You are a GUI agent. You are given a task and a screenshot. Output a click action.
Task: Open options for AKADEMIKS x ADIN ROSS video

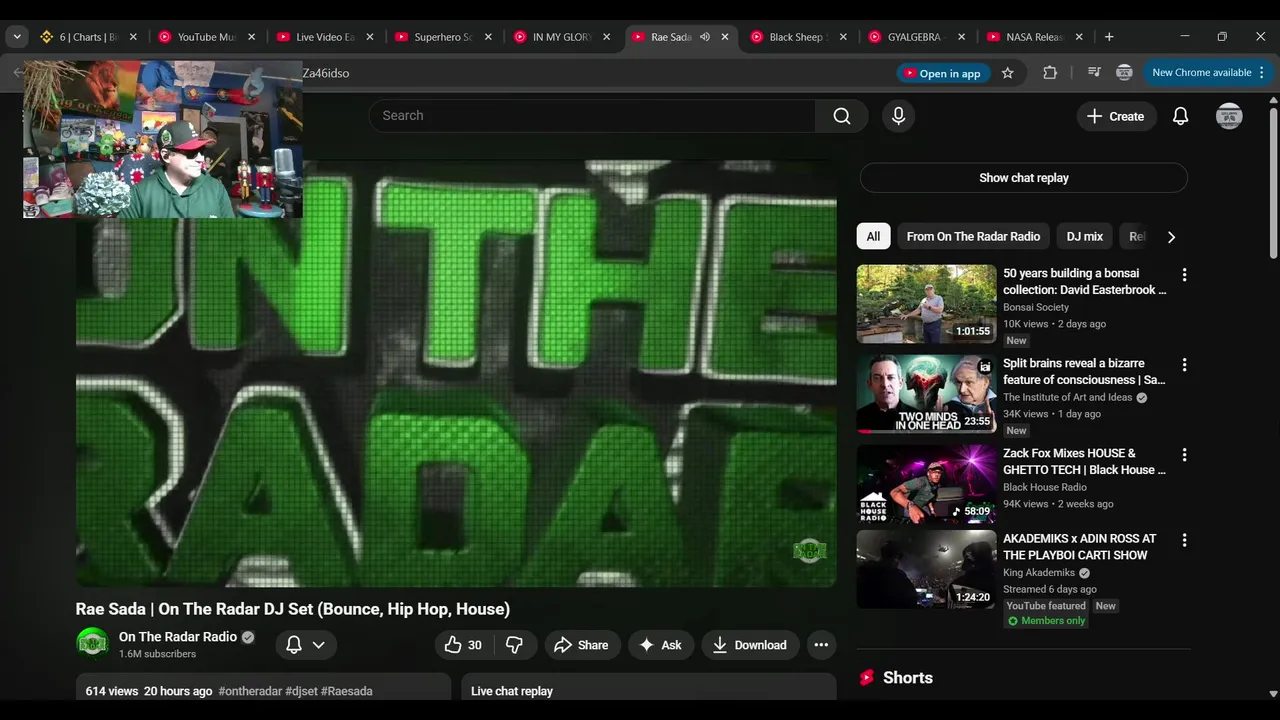[x=1184, y=540]
